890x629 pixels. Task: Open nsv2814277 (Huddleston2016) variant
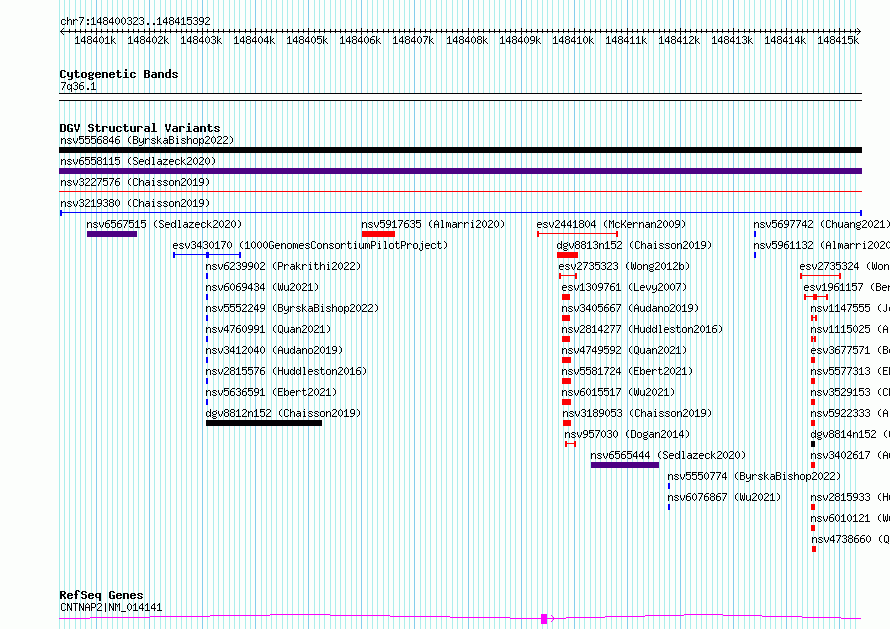(642, 329)
